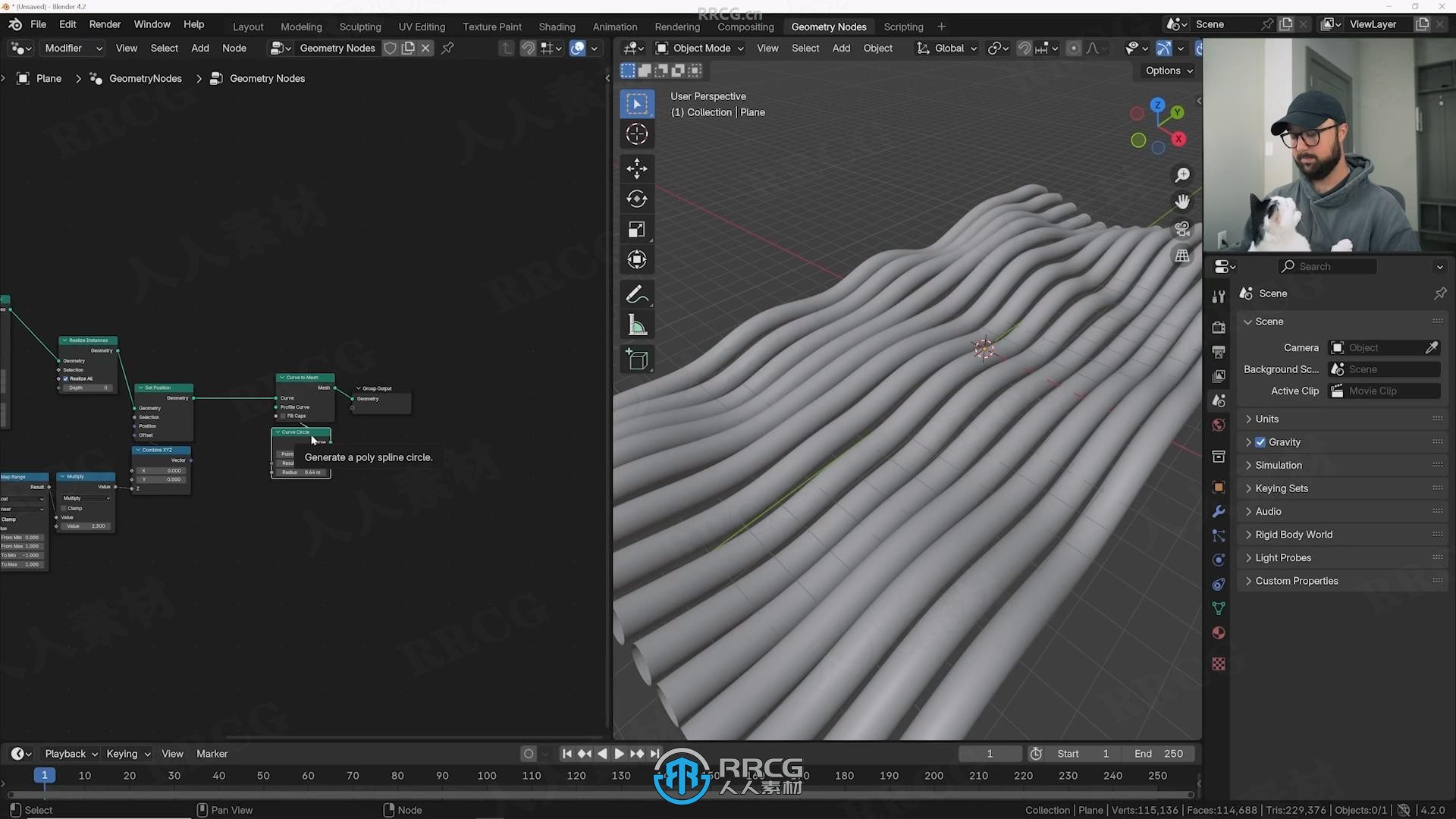Screen dimensions: 1456x819
Task: Open the Particles properties tab
Action: point(1219,535)
